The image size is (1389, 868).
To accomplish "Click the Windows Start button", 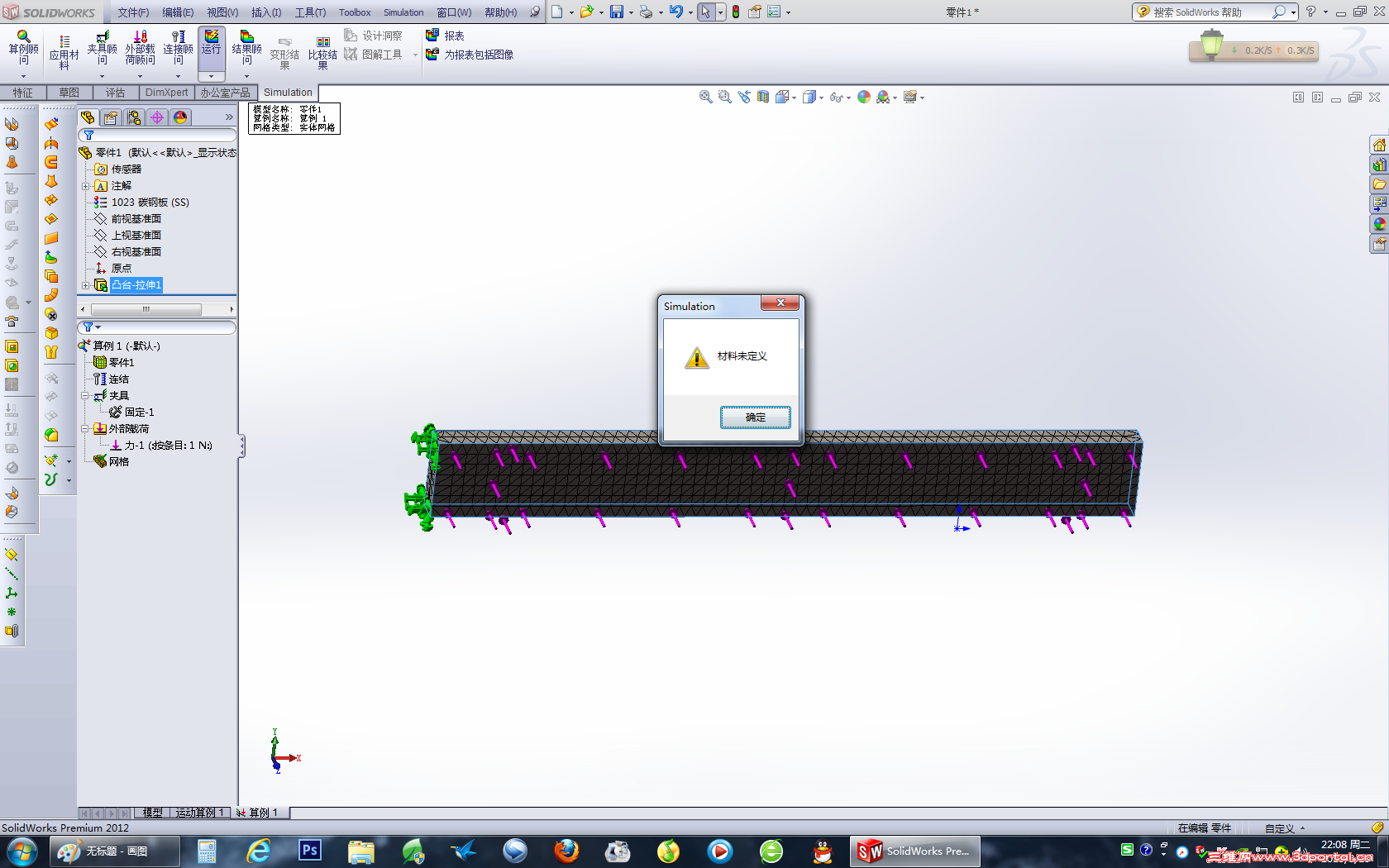I will 22,851.
